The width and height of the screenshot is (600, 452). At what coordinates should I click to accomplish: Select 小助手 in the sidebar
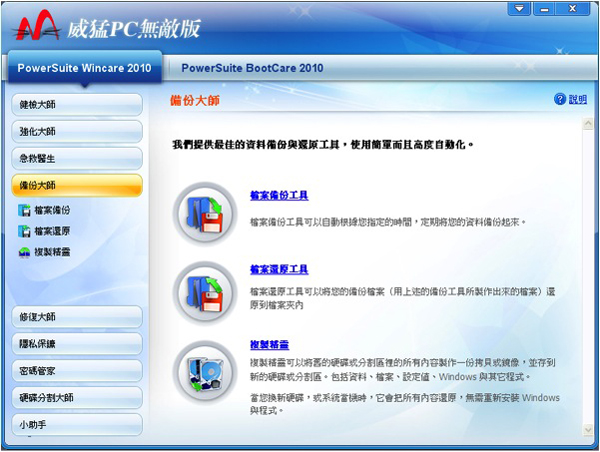pyautogui.click(x=77, y=424)
